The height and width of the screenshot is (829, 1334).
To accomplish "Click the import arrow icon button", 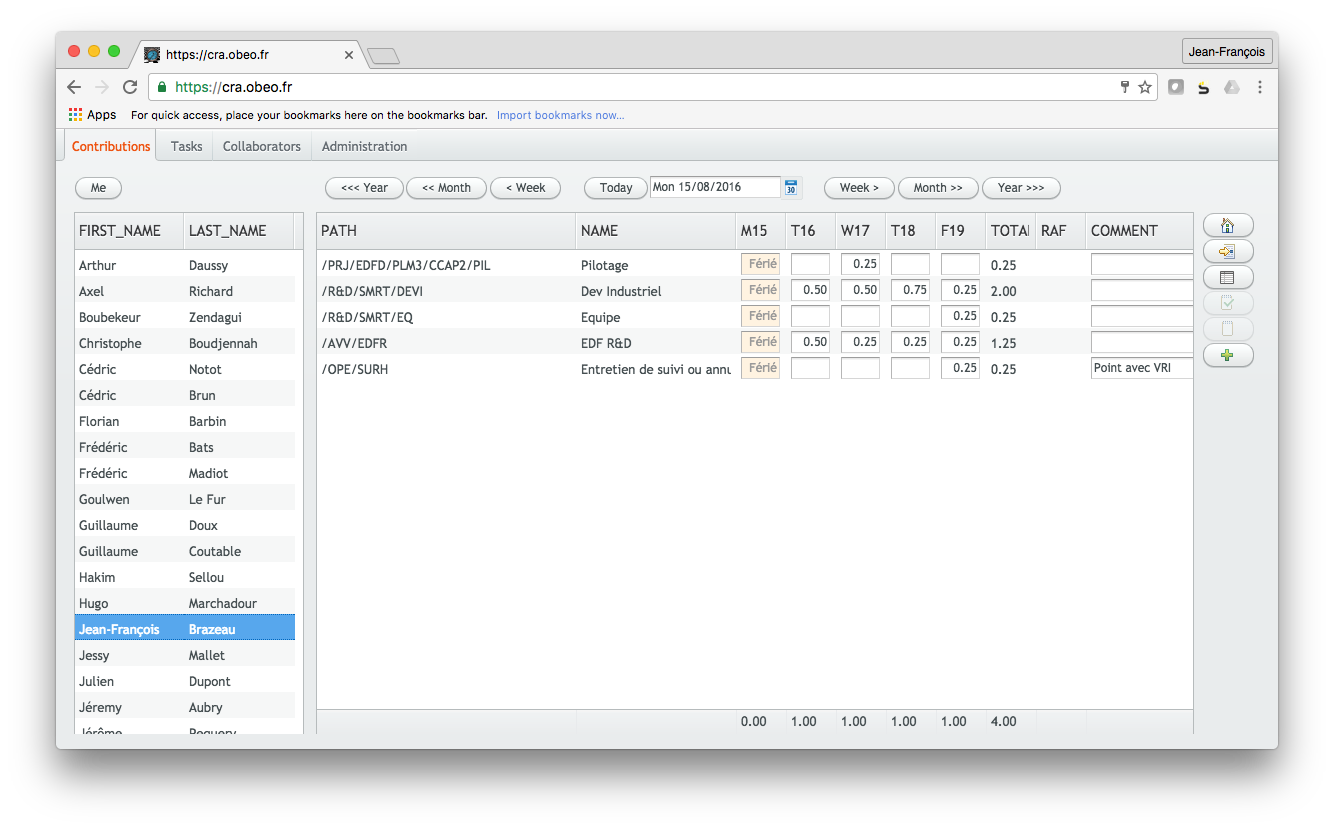I will pos(1228,252).
